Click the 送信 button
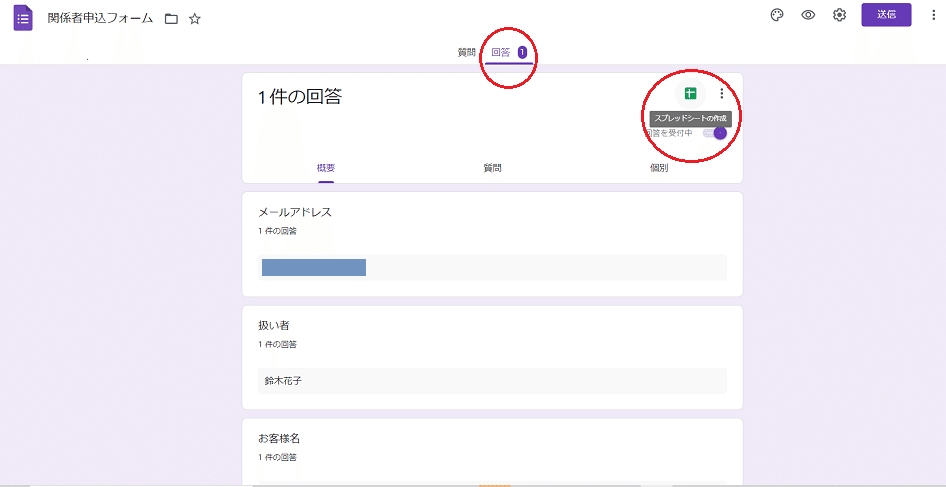The height and width of the screenshot is (487, 946). click(886, 15)
